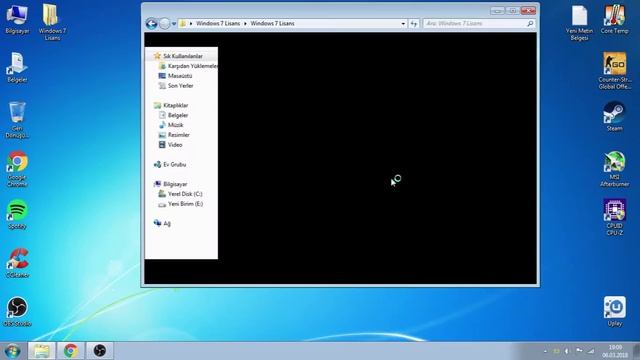Image resolution: width=640 pixels, height=360 pixels.
Task: Launch the CPUID CPU-Z shortcut
Action: click(x=614, y=217)
